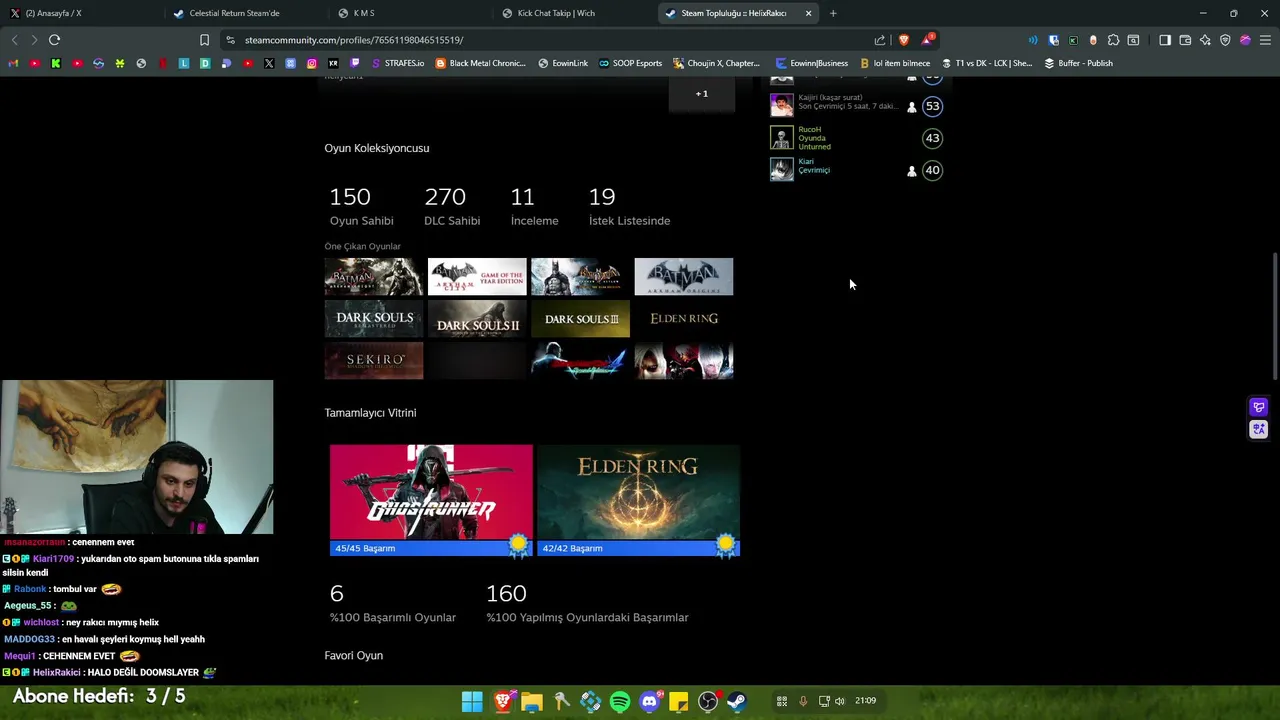Image resolution: width=1280 pixels, height=720 pixels.
Task: Open a new browser tab
Action: coord(833,13)
